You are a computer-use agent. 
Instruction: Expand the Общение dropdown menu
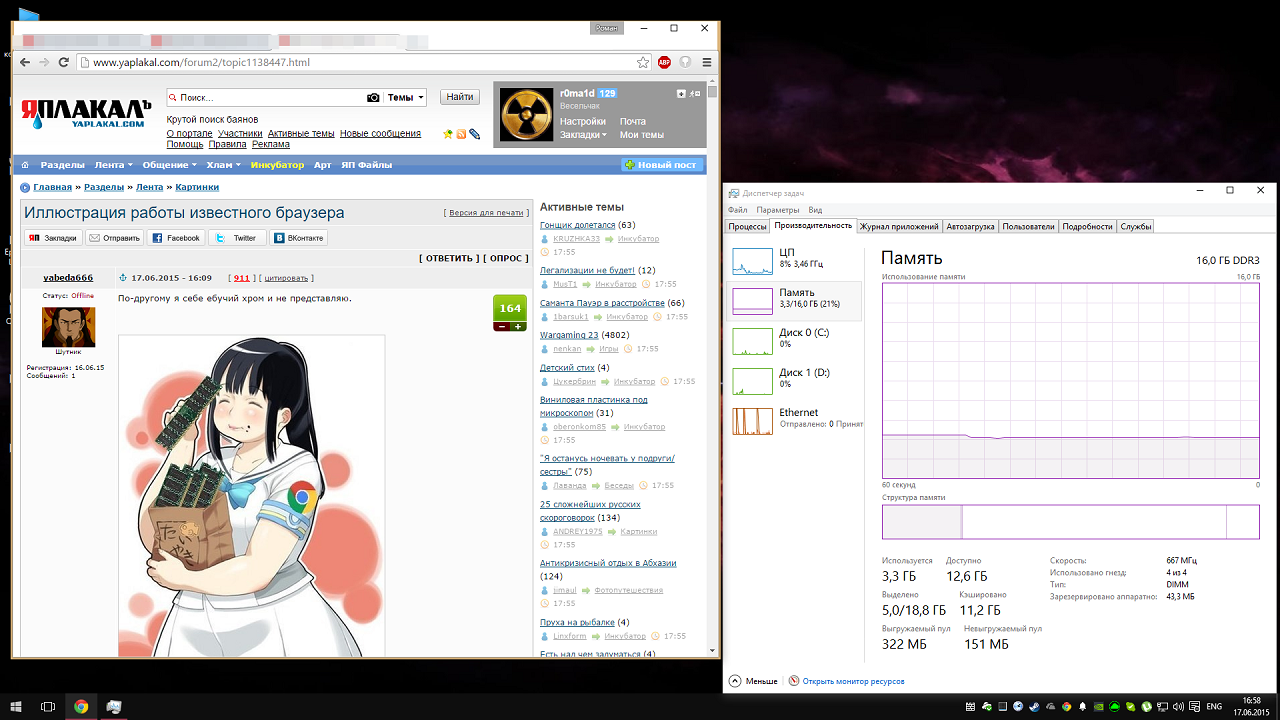169,165
